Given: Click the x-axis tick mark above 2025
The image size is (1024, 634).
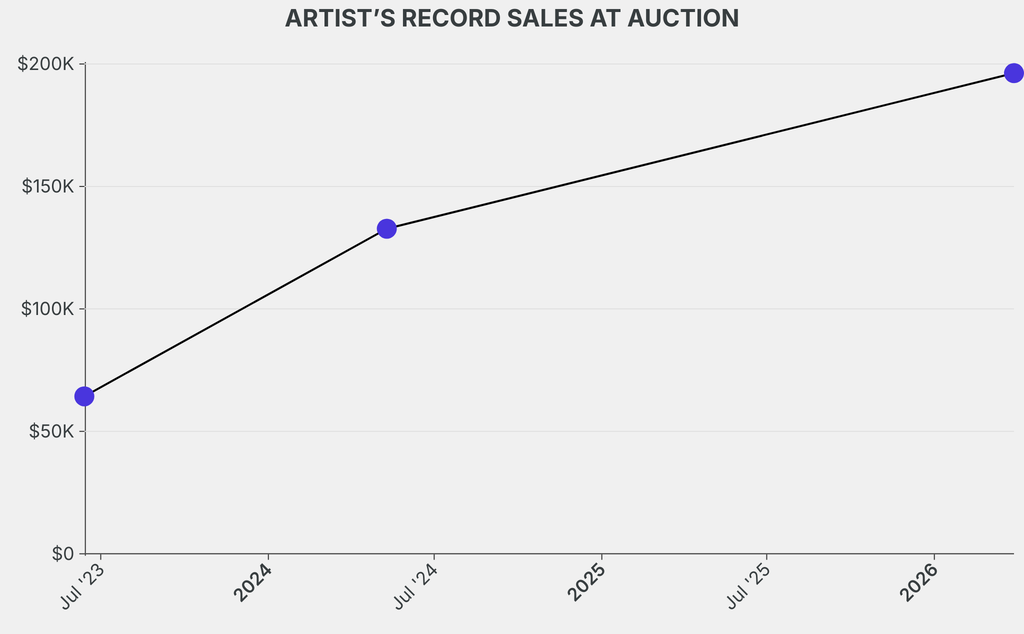Looking at the screenshot, I should click(x=602, y=557).
